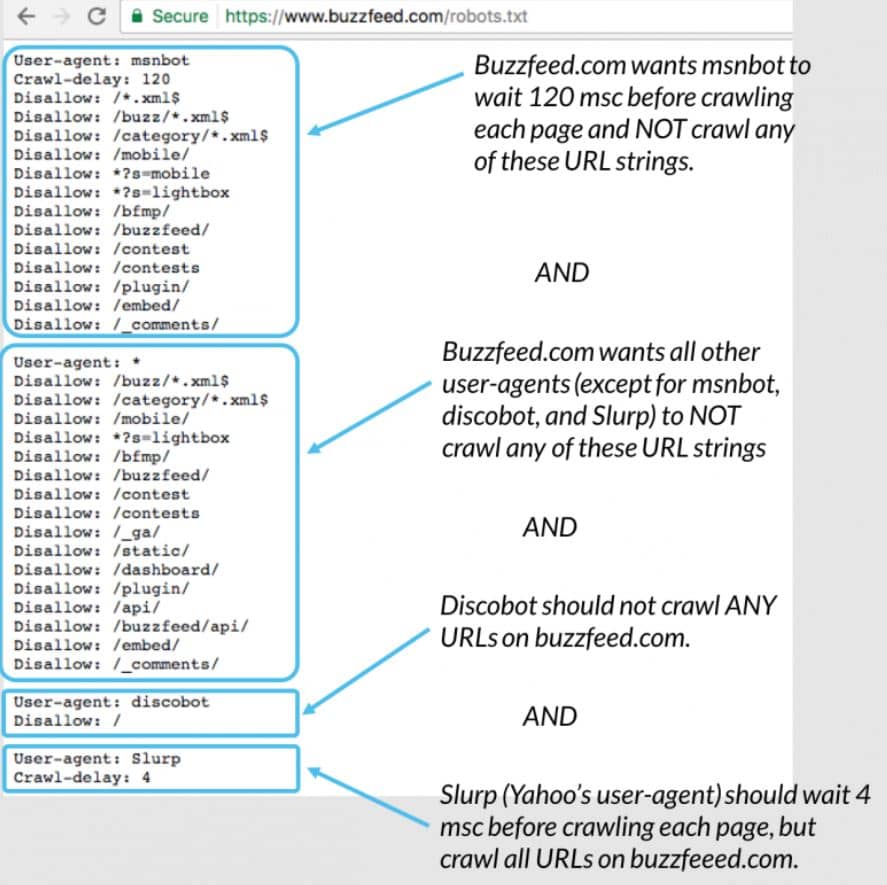Click the 'User-agent: discobot' line
Viewport: 887px width, 885px height.
tap(111, 702)
